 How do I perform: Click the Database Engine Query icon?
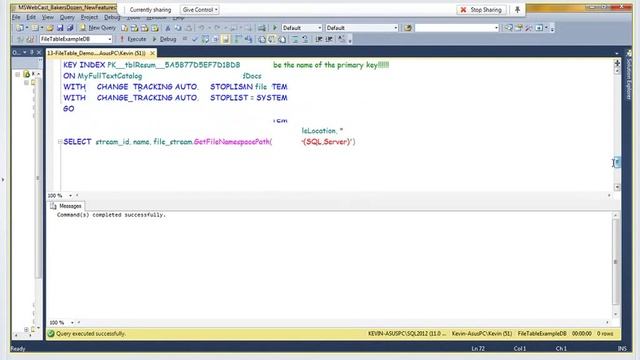(124, 28)
